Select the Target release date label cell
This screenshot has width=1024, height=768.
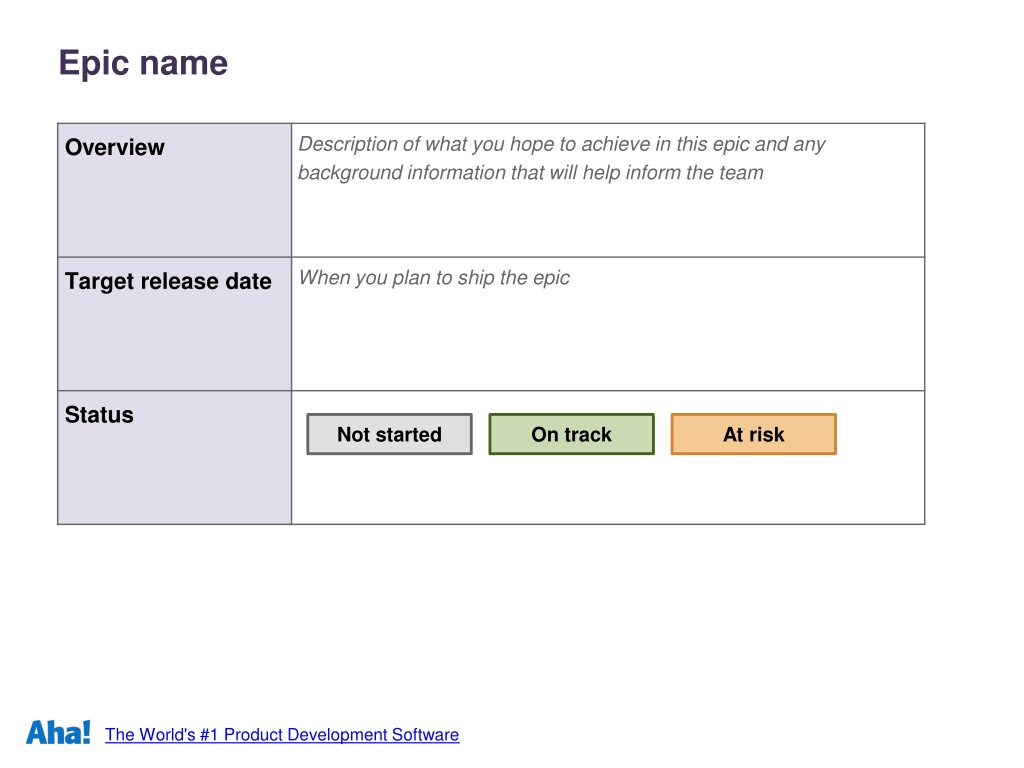pos(174,324)
